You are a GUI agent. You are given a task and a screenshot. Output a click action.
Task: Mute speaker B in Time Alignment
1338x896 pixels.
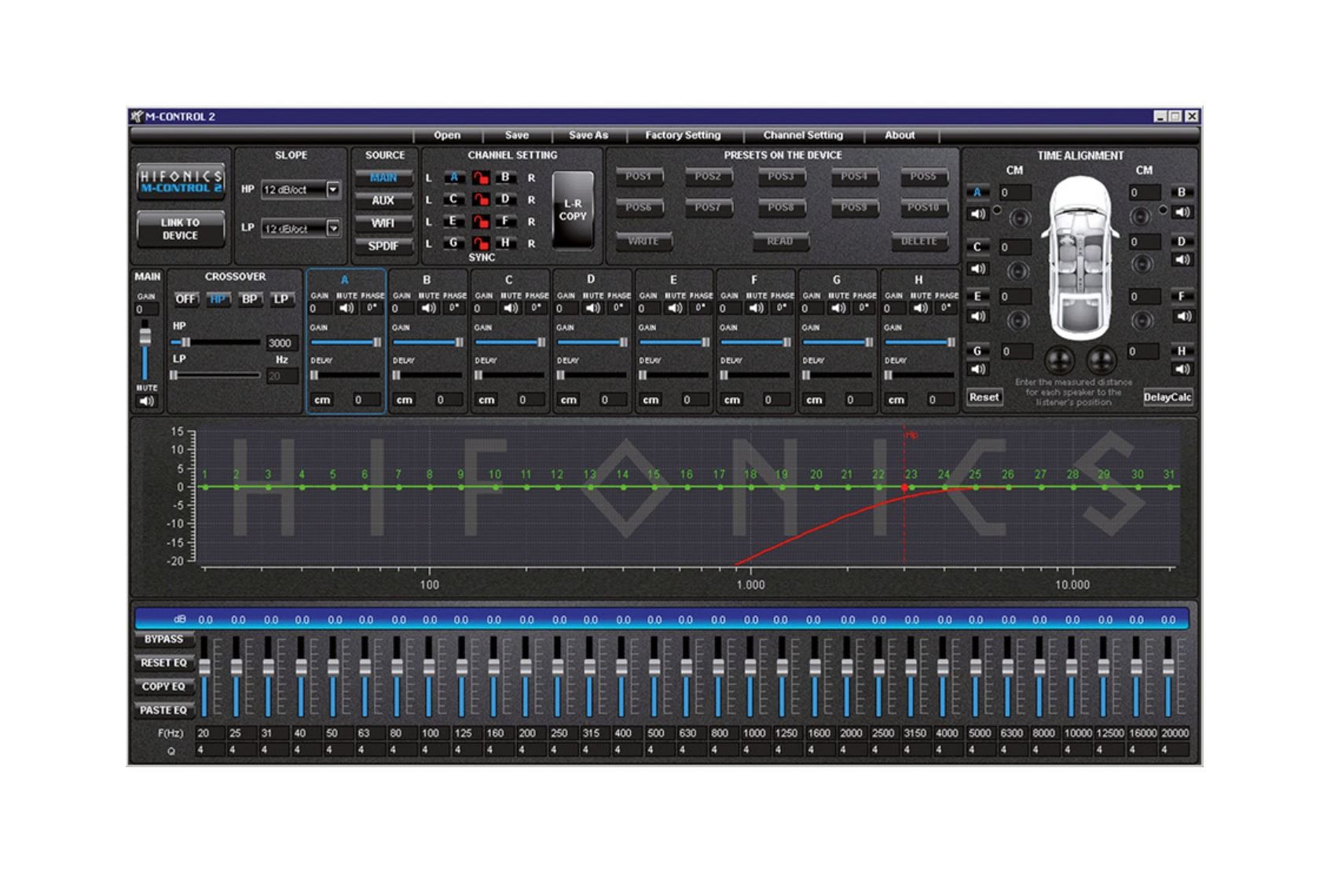pyautogui.click(x=1182, y=212)
